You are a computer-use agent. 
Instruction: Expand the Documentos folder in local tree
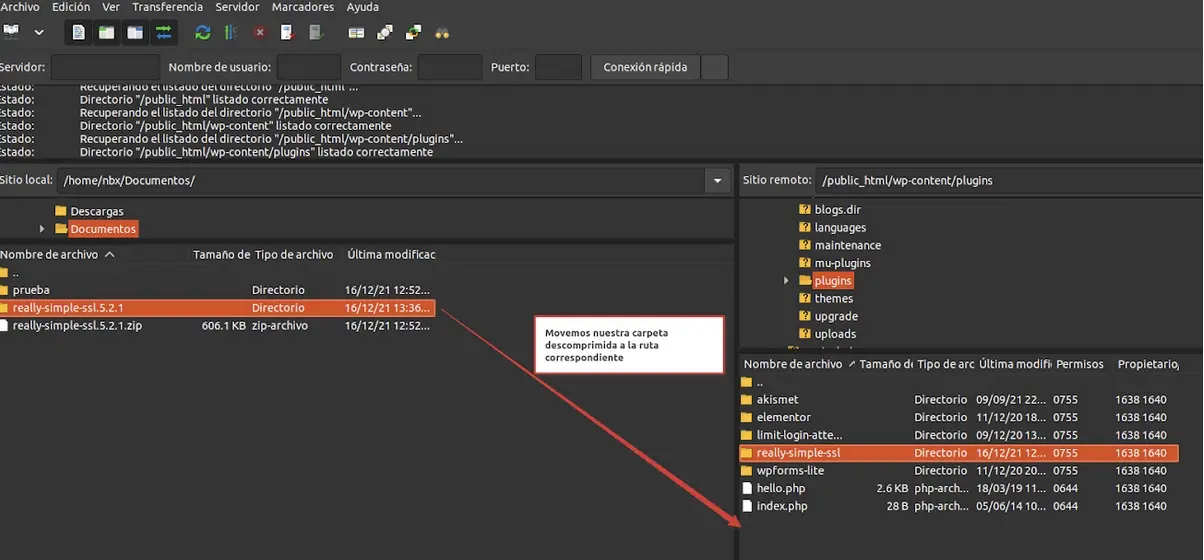(x=42, y=229)
